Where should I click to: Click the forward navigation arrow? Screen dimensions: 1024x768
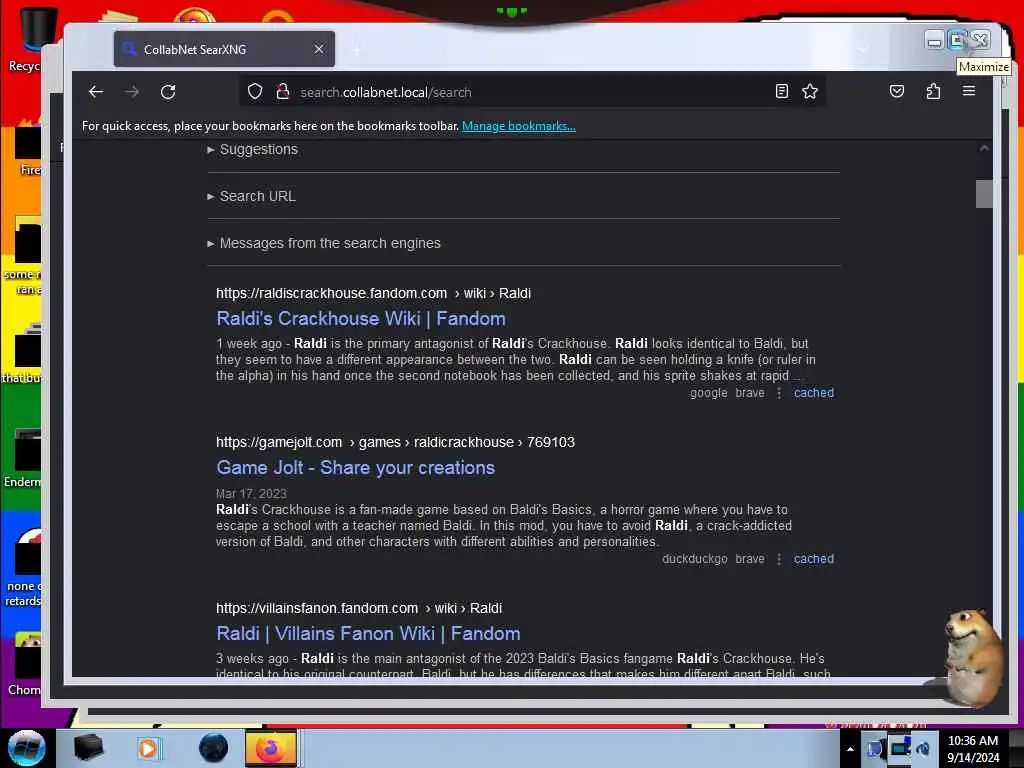coord(132,92)
